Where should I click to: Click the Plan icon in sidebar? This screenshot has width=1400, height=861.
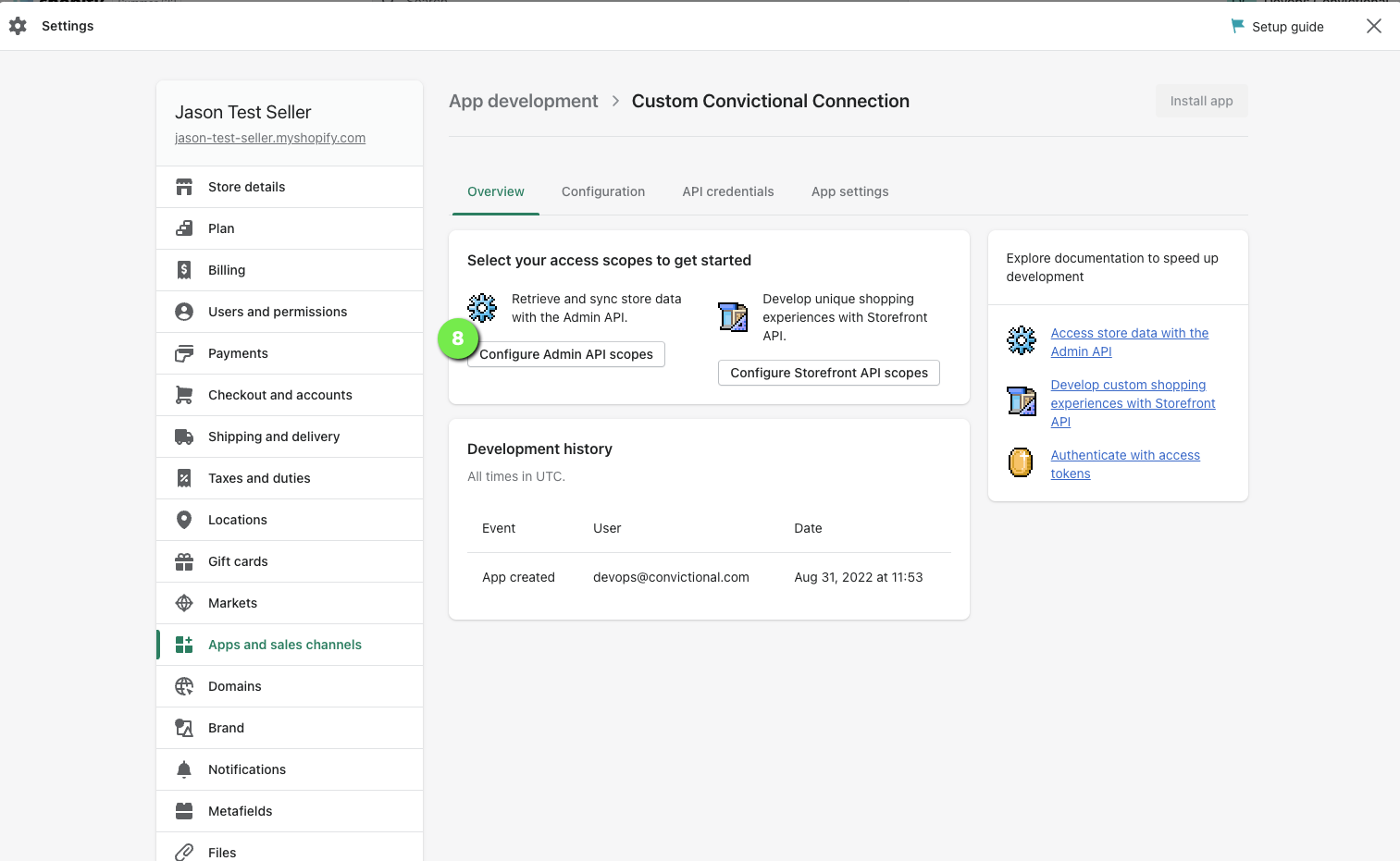(184, 228)
